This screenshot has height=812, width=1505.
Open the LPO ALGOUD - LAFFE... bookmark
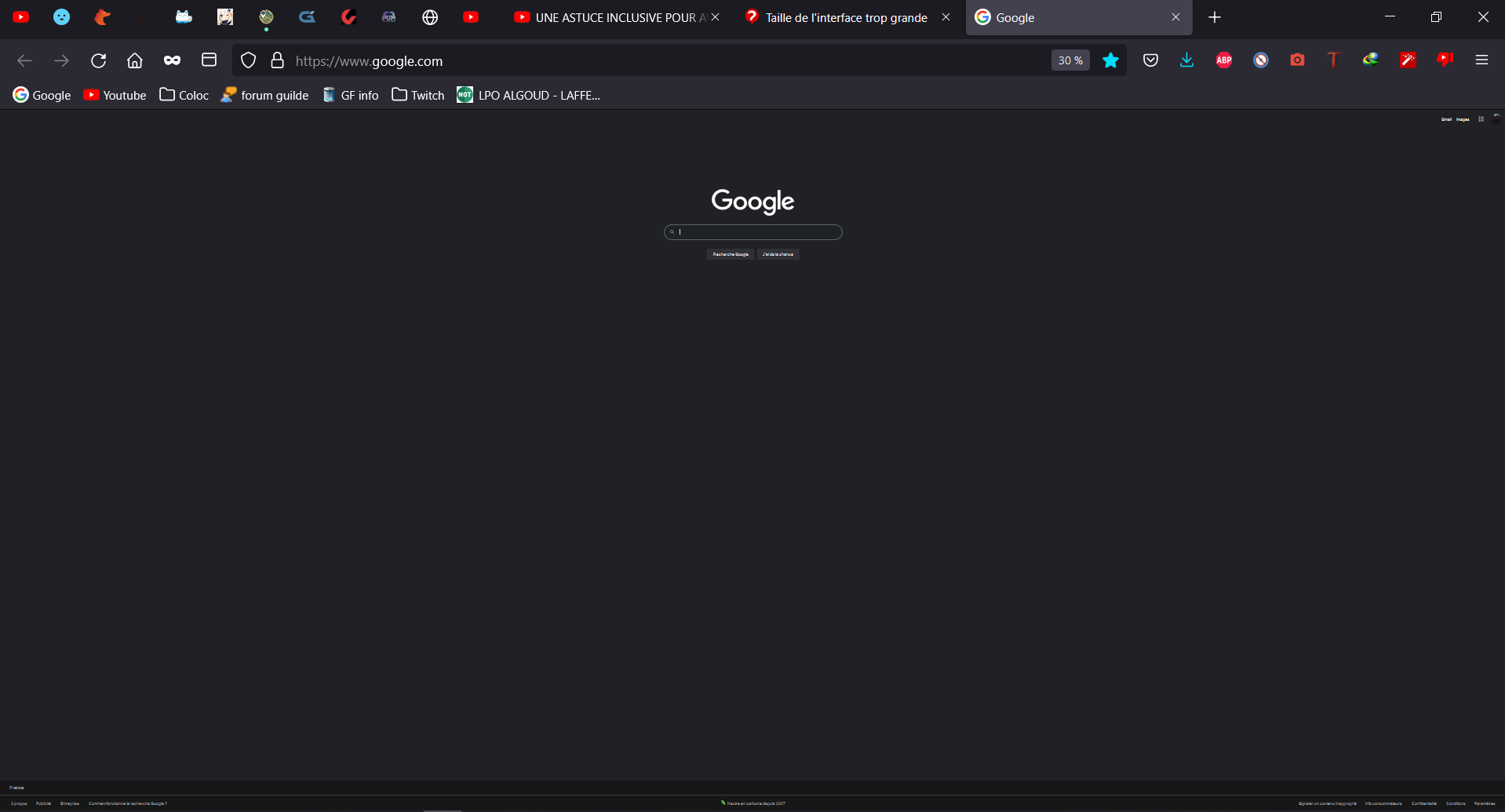[529, 95]
